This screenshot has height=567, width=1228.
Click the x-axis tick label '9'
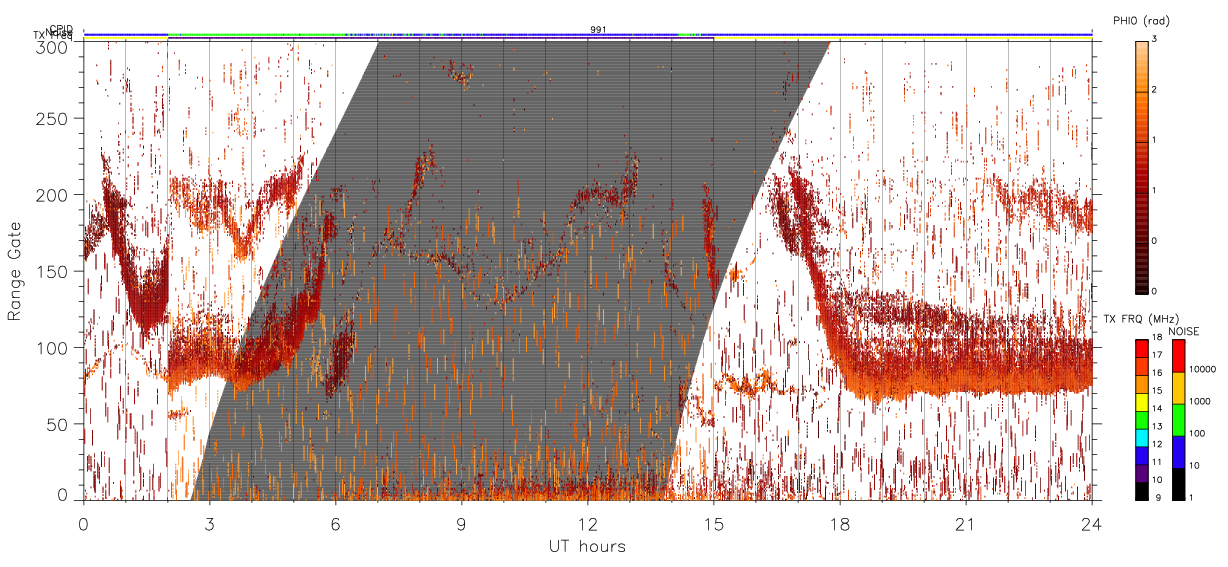click(x=462, y=523)
